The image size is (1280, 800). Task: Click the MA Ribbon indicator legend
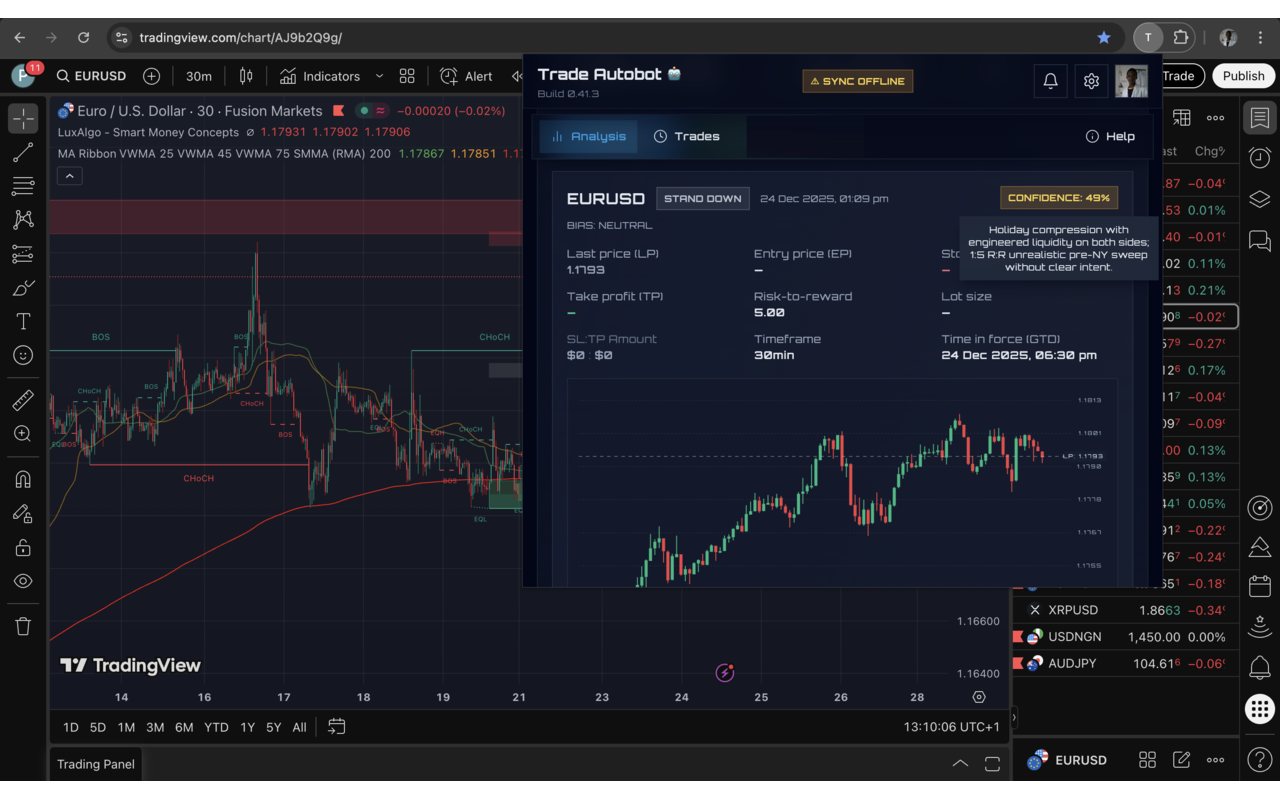tap(224, 154)
